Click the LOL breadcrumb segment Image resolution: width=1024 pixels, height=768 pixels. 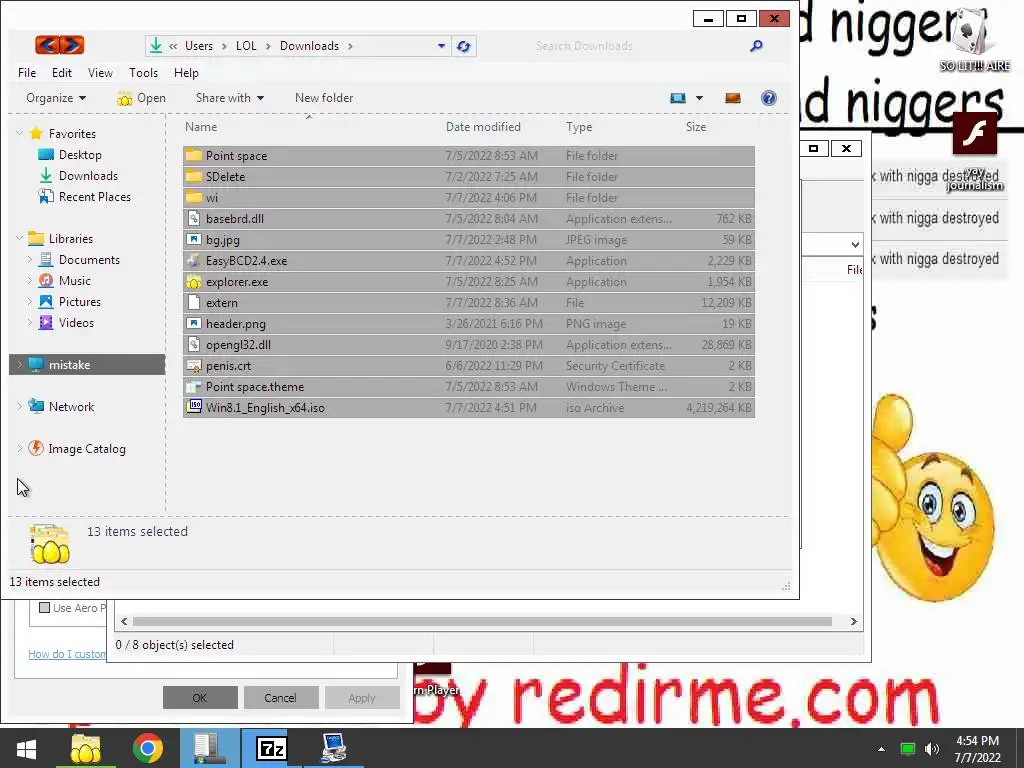point(246,46)
